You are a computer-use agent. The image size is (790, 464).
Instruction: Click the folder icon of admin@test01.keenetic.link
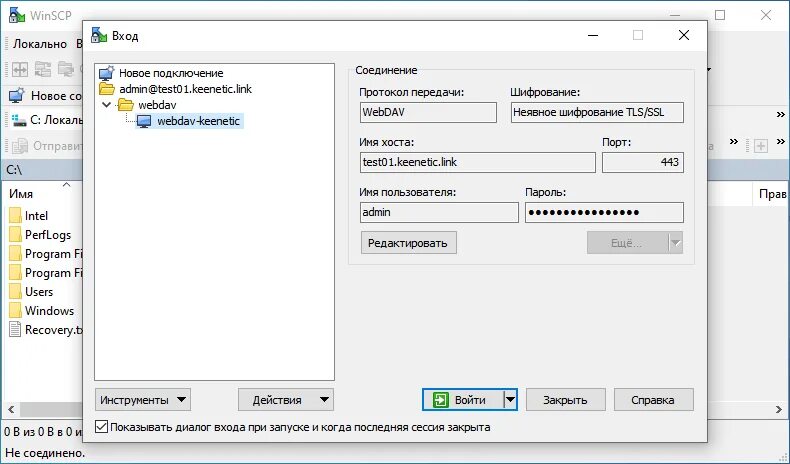click(x=107, y=89)
